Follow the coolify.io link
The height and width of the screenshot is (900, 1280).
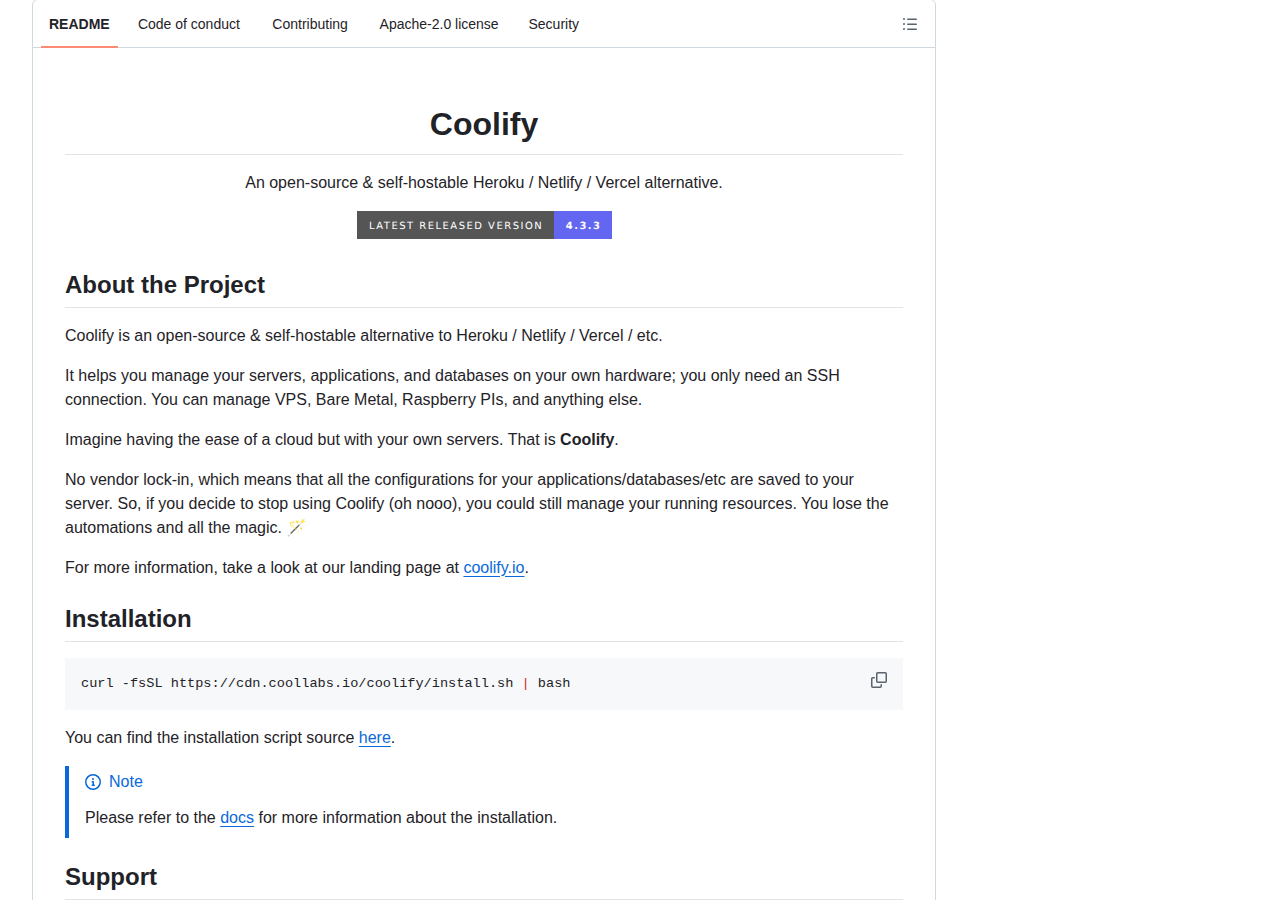click(494, 567)
